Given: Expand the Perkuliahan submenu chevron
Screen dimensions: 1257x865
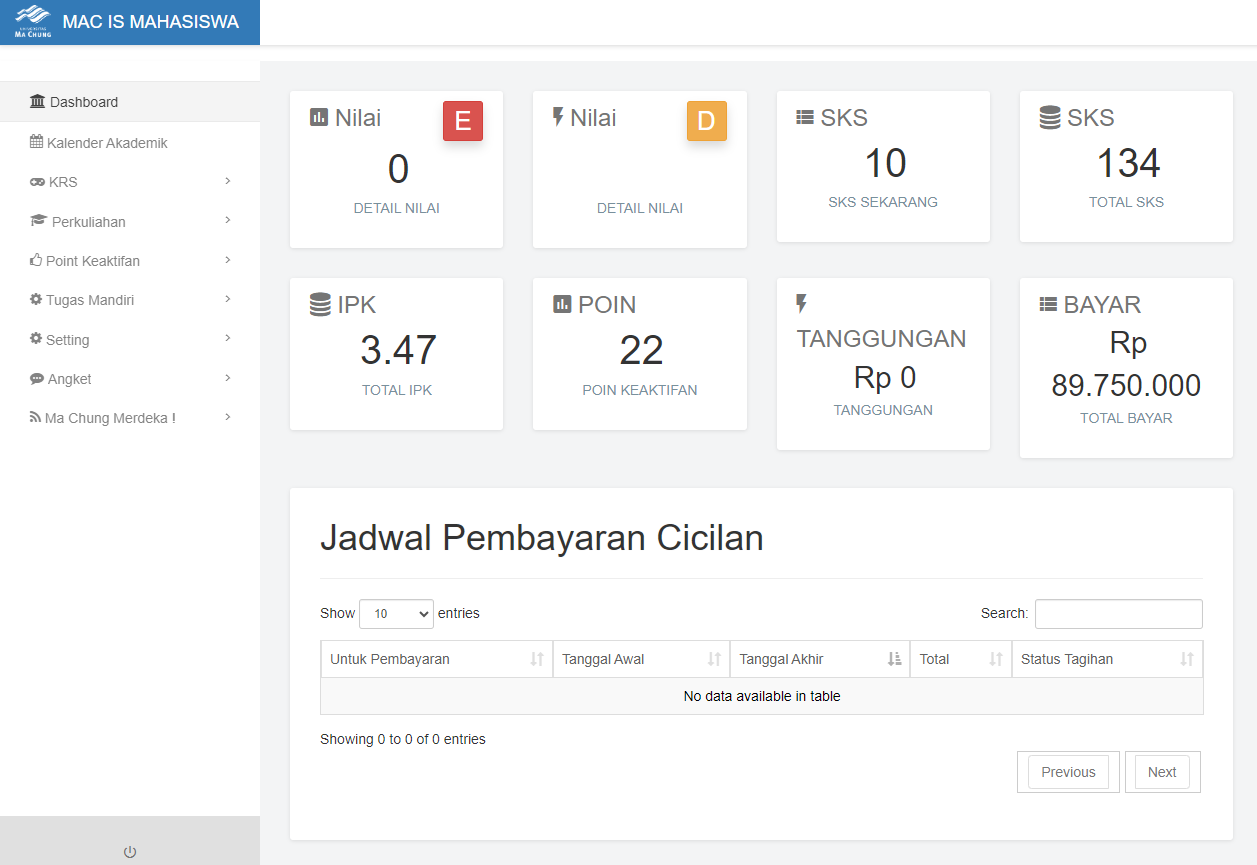Looking at the screenshot, I should tap(228, 220).
